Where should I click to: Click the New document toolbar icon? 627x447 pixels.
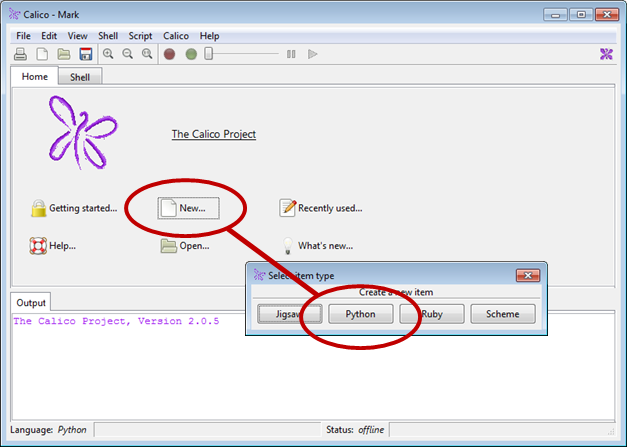click(42, 54)
